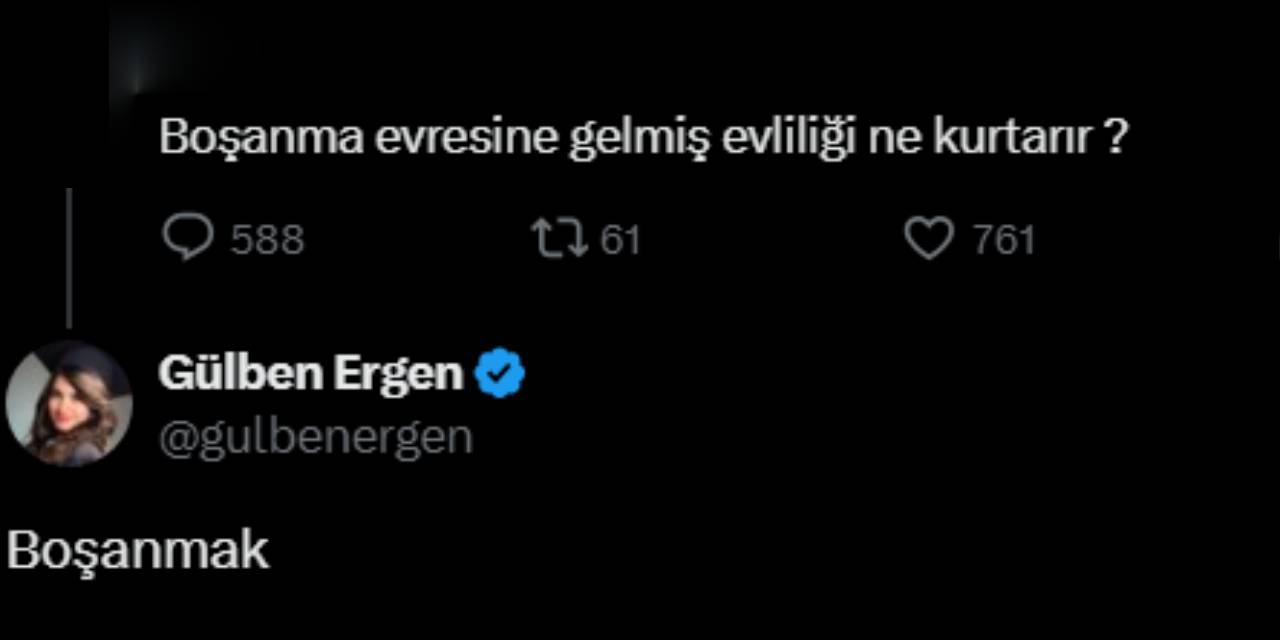1280x640 pixels.
Task: Click the question mark ending the tweet
Action: tap(1116, 138)
